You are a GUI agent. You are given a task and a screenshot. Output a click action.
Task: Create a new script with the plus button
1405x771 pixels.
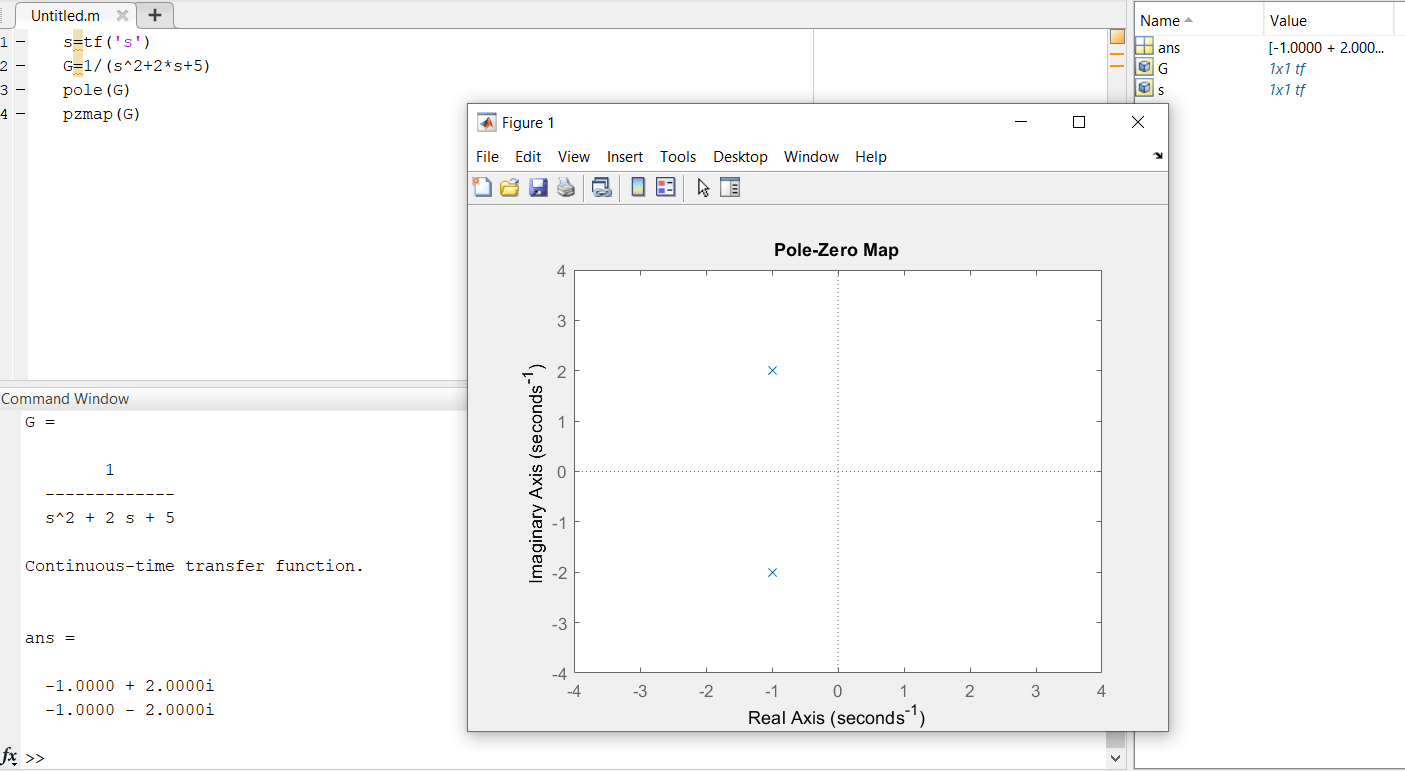point(154,15)
